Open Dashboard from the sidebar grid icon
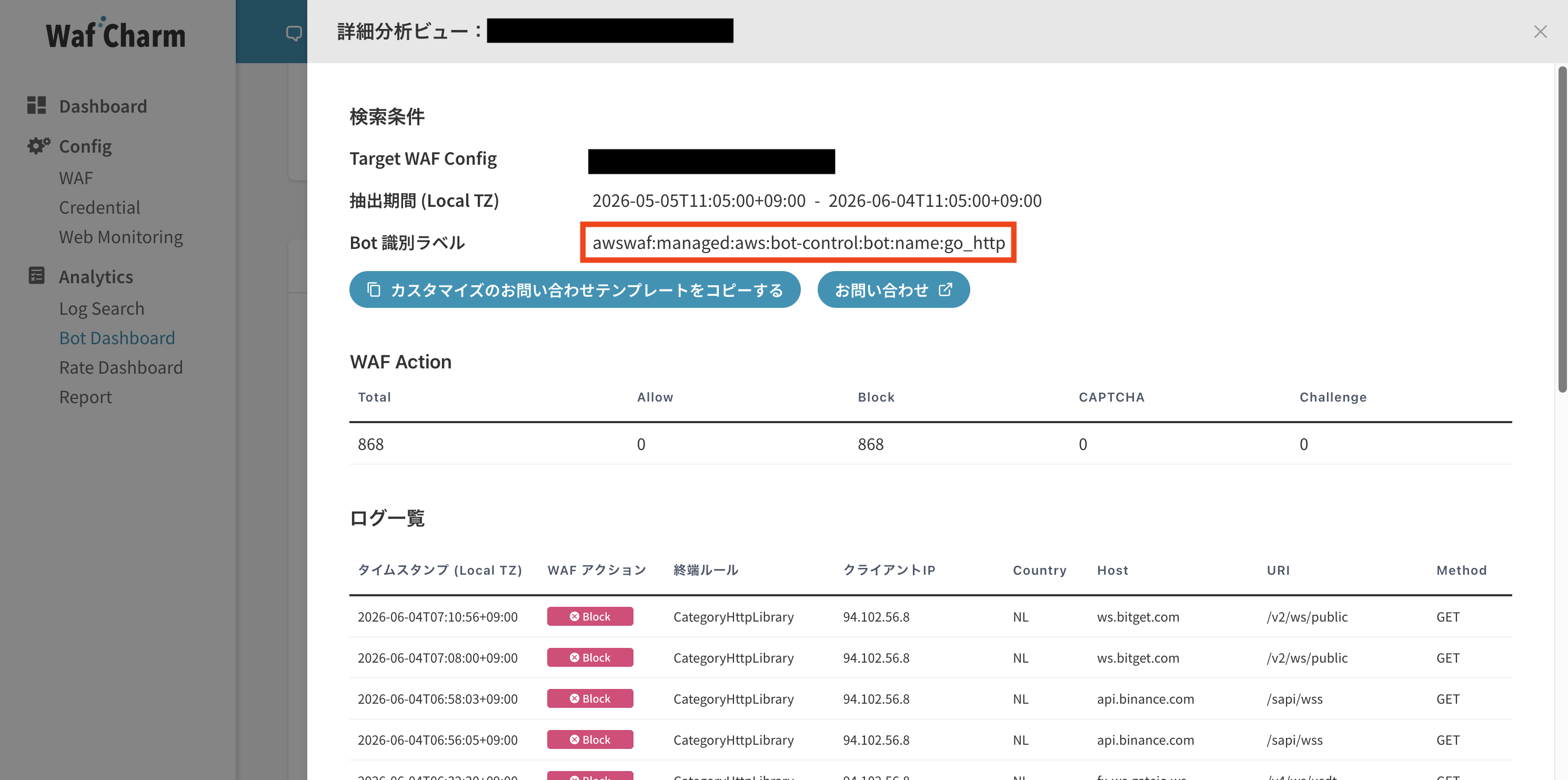The height and width of the screenshot is (780, 1568). pyautogui.click(x=36, y=105)
